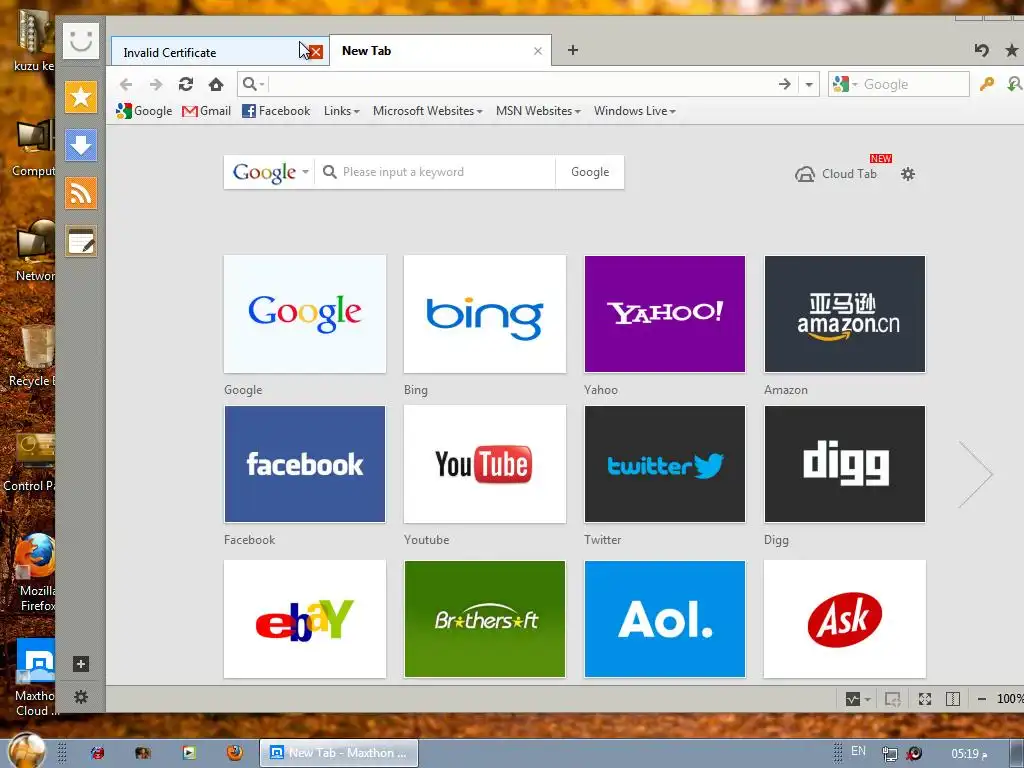Undo closed tab with the curved arrow
The image size is (1024, 768).
coord(981,50)
